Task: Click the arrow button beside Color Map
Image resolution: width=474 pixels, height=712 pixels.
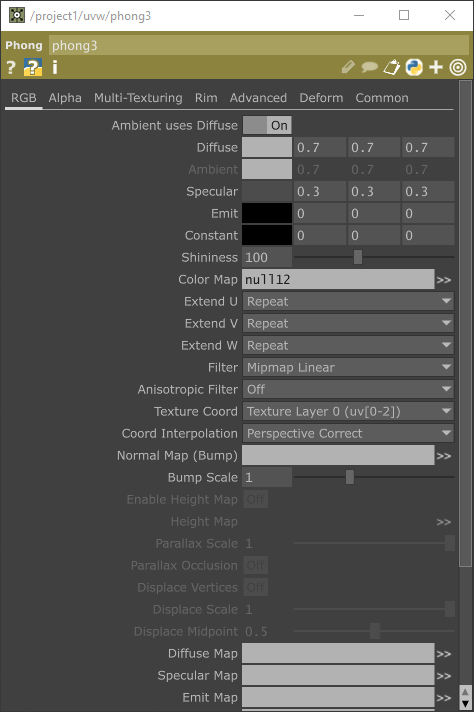Action: click(x=444, y=280)
